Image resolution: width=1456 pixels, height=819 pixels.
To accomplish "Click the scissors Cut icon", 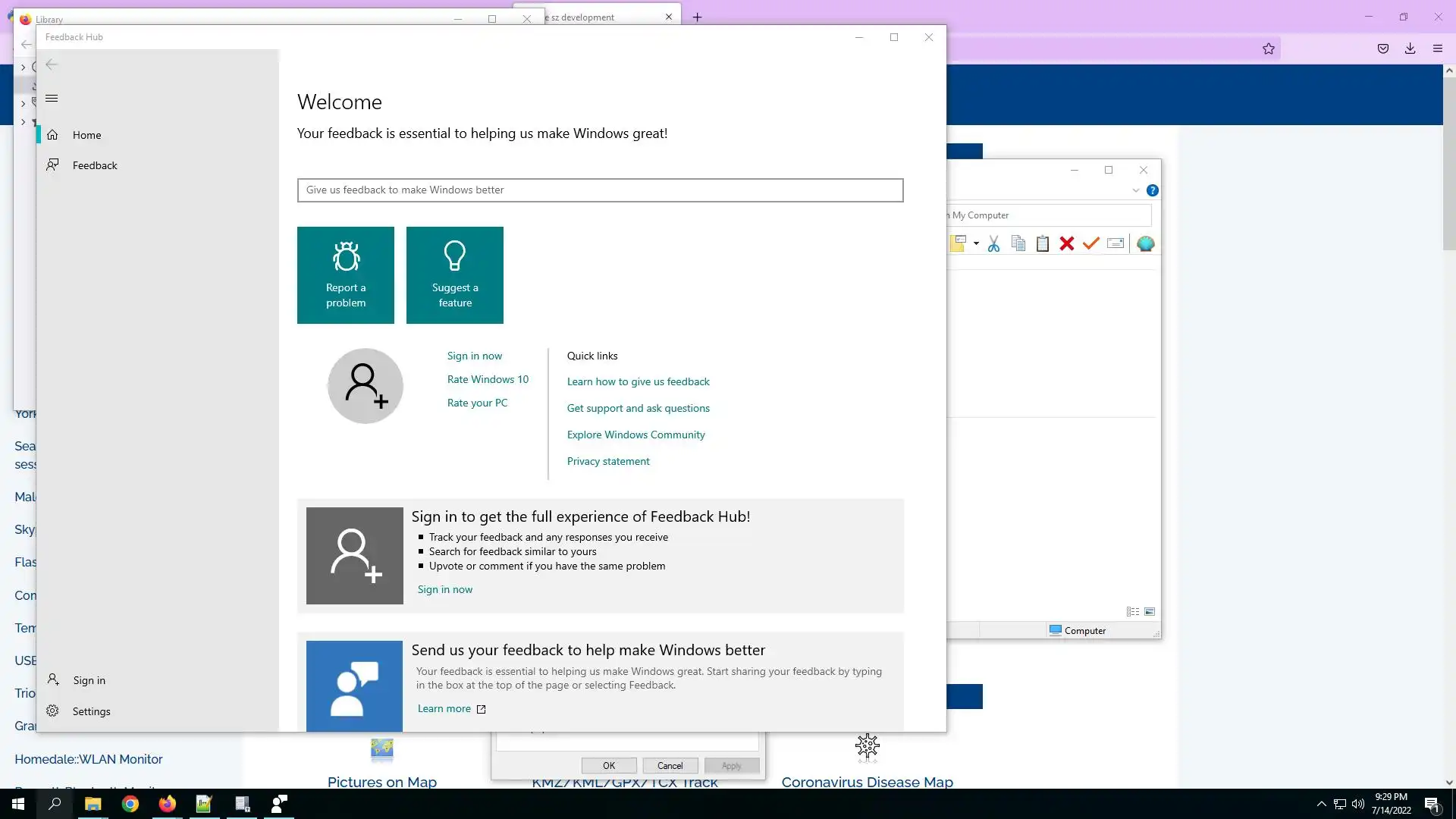I will point(993,244).
